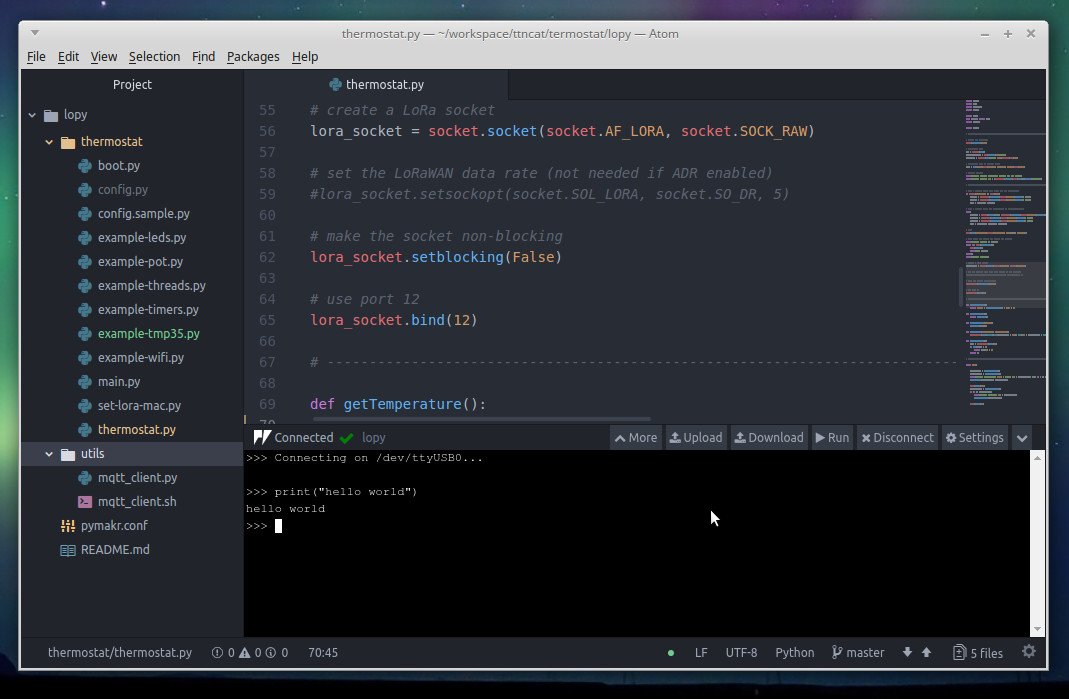The image size is (1069, 699).
Task: Switch the master git branch
Action: (858, 653)
